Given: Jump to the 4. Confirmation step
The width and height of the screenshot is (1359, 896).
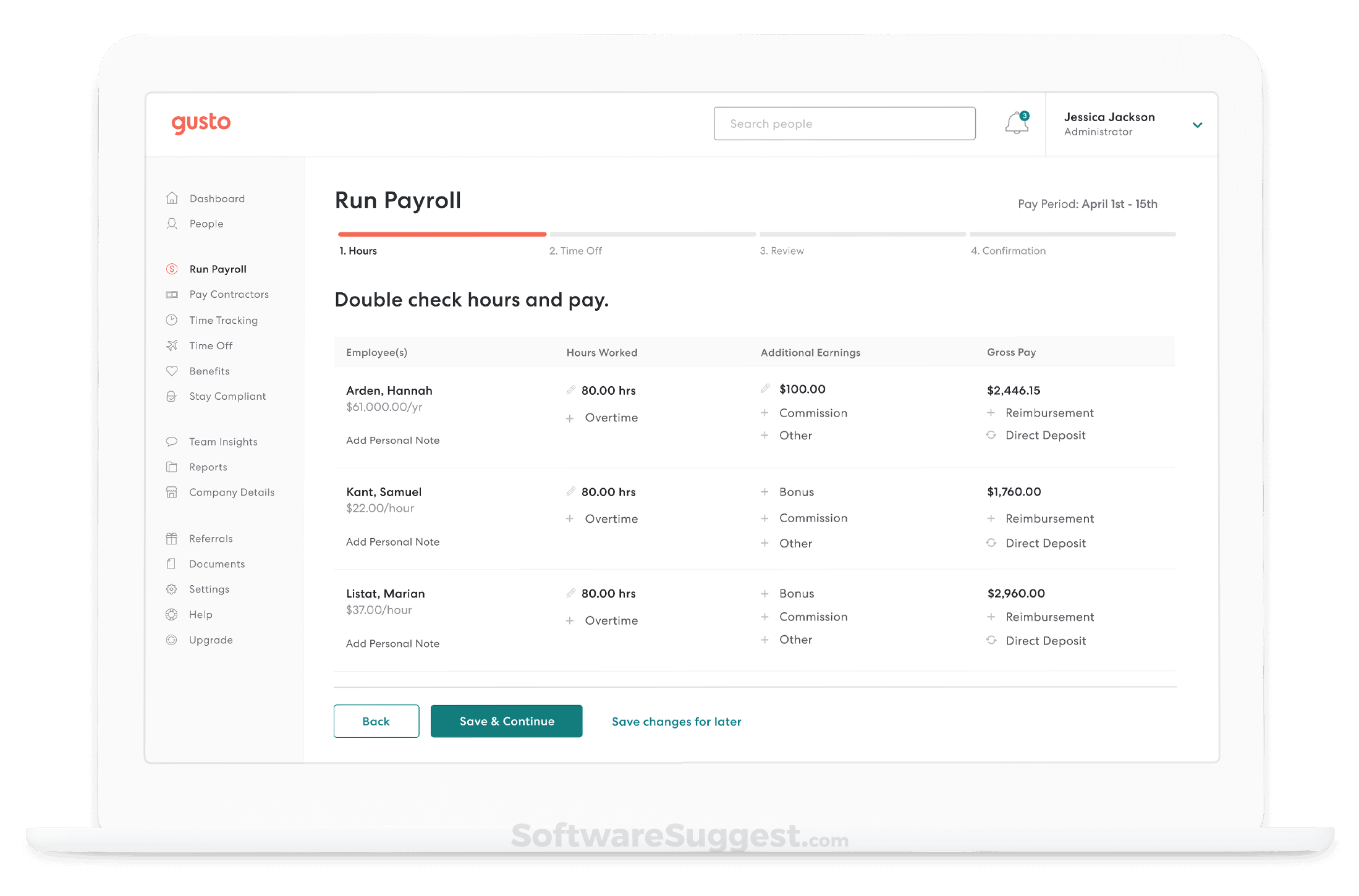Looking at the screenshot, I should tap(1008, 251).
